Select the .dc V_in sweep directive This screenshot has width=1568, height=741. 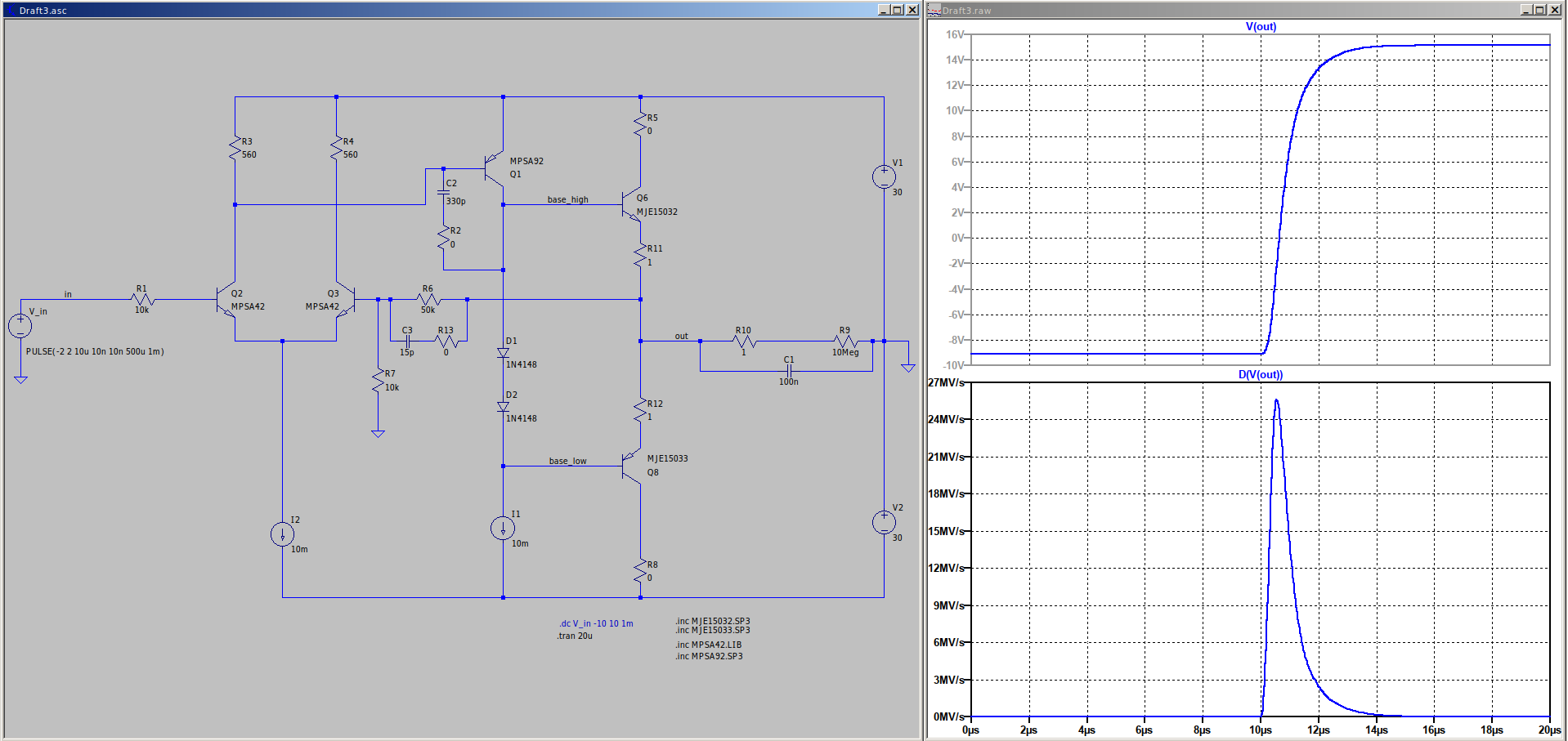click(x=596, y=623)
